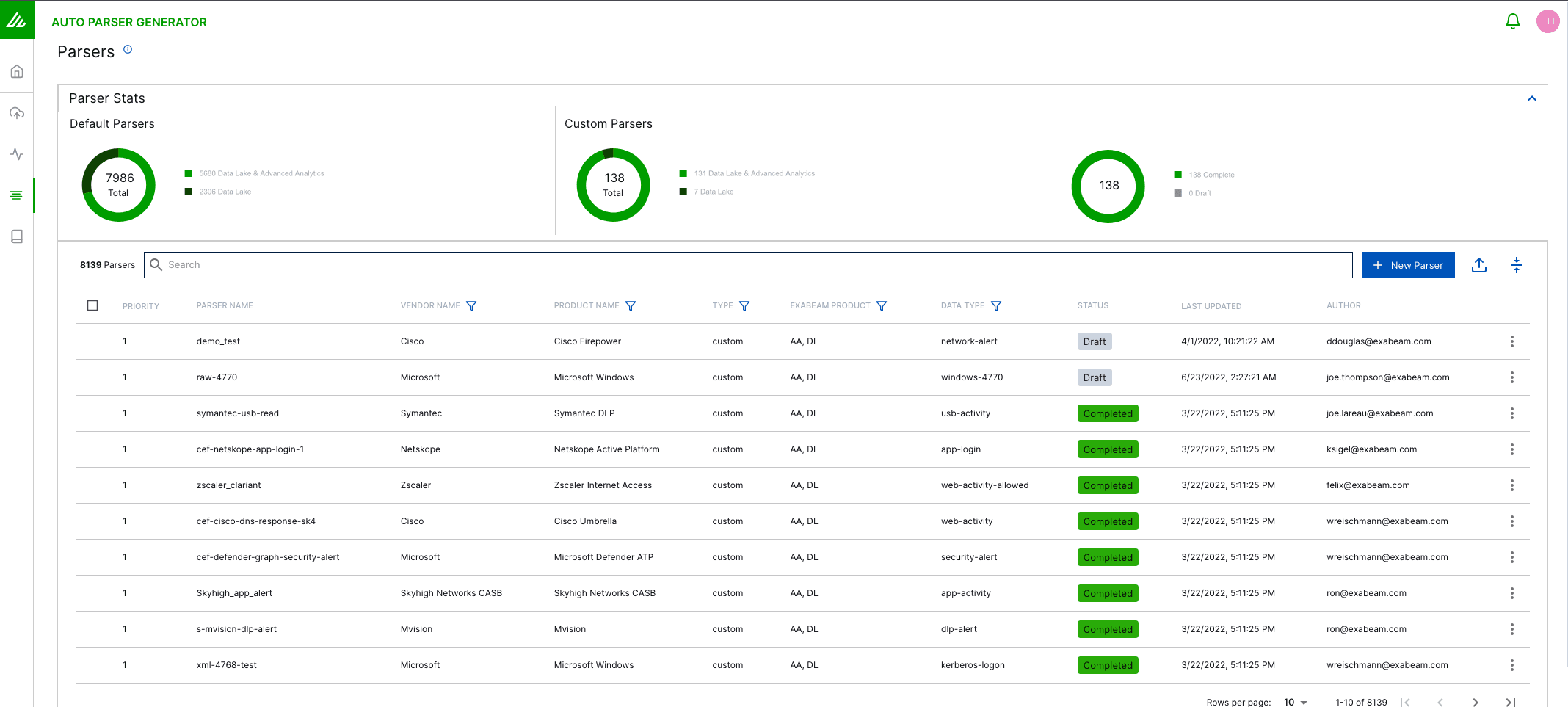The width and height of the screenshot is (1568, 707).
Task: Open the cloud upload sidebar icon
Action: pos(17,113)
